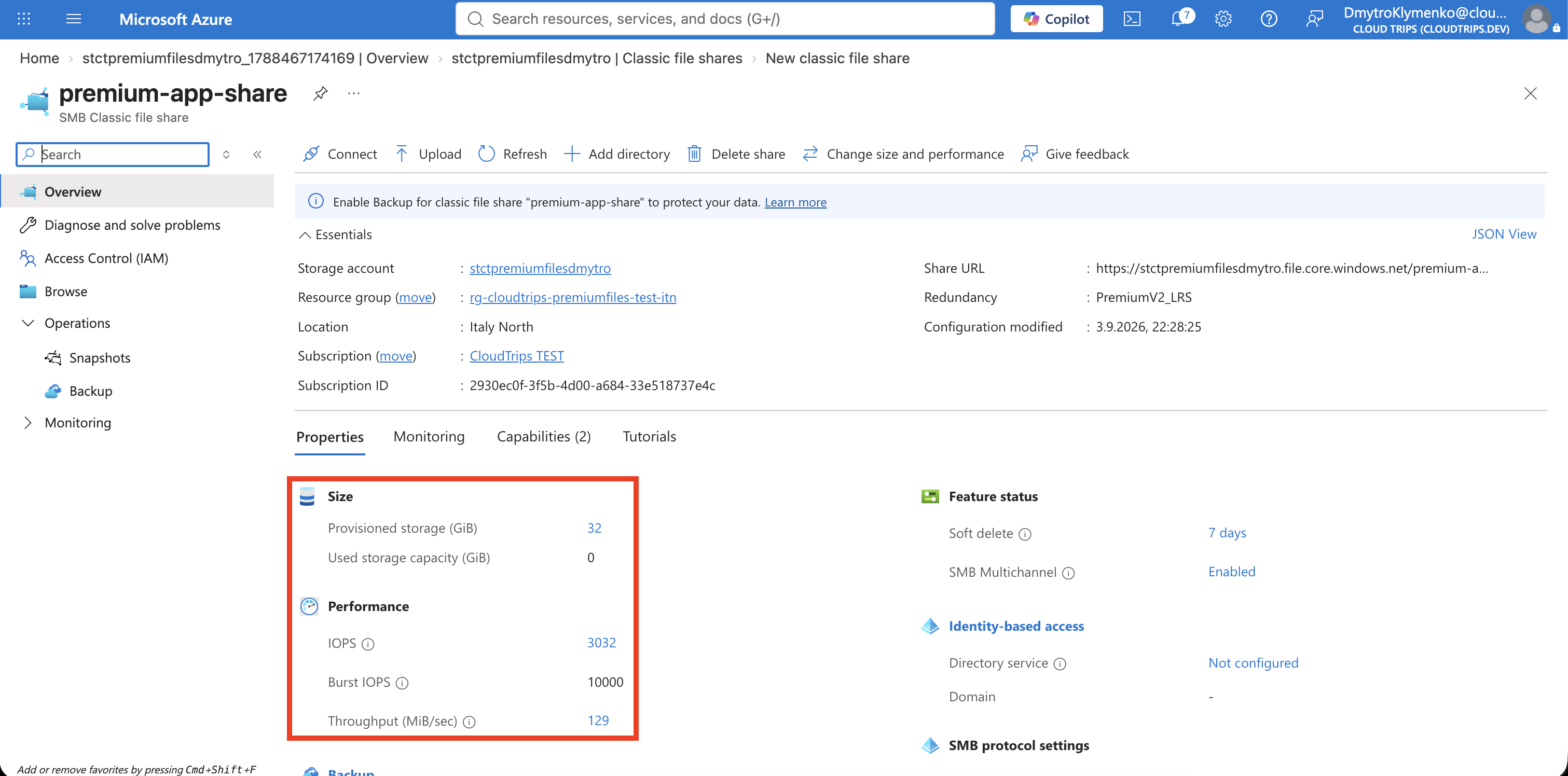Click Soft delete value 7 days
The width and height of the screenshot is (1568, 776).
pos(1227,533)
